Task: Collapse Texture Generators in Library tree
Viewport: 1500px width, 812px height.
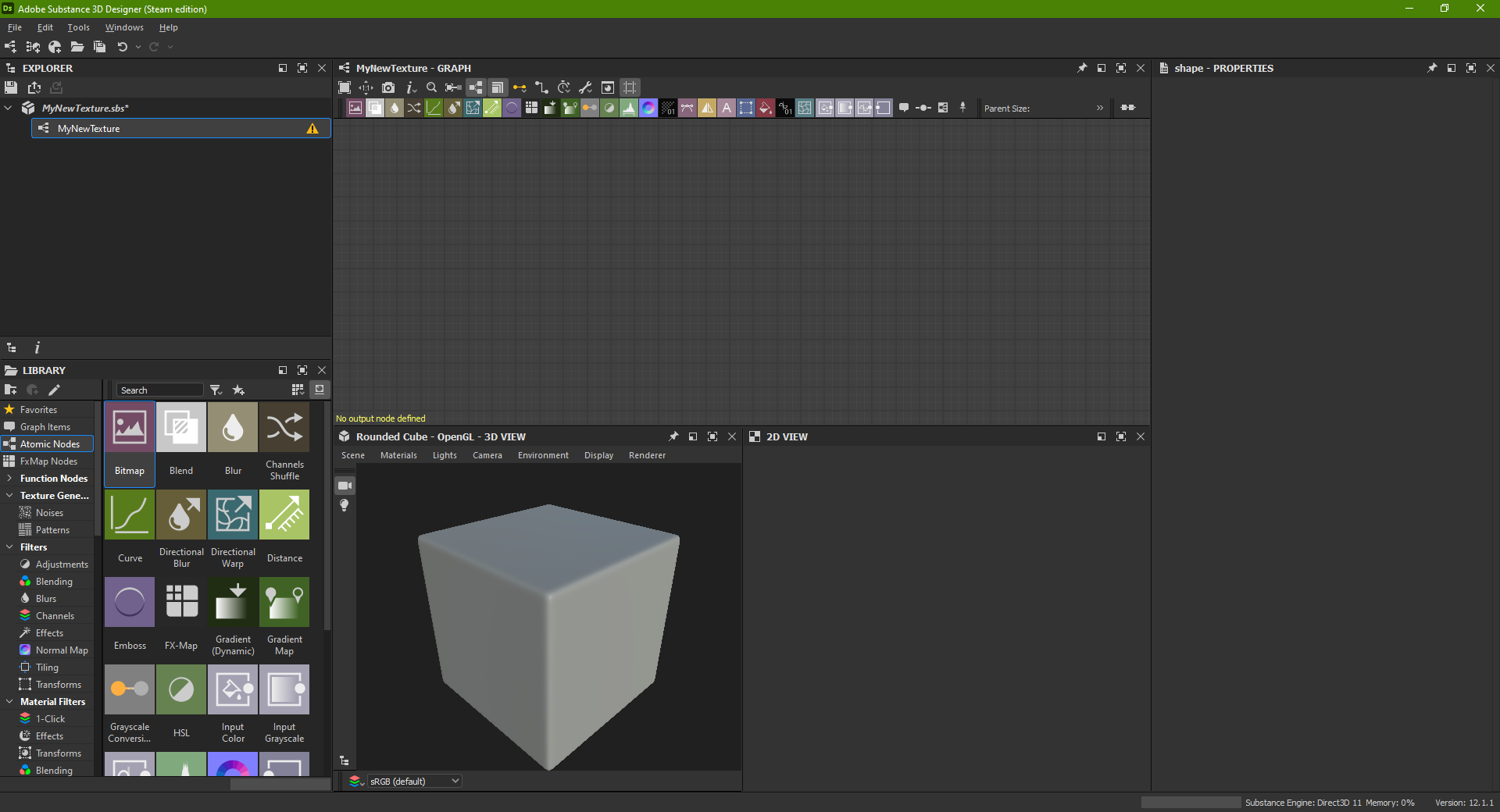Action: [9, 495]
